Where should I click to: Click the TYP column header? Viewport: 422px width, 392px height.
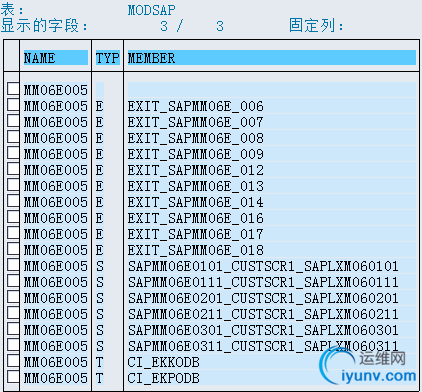coord(108,58)
